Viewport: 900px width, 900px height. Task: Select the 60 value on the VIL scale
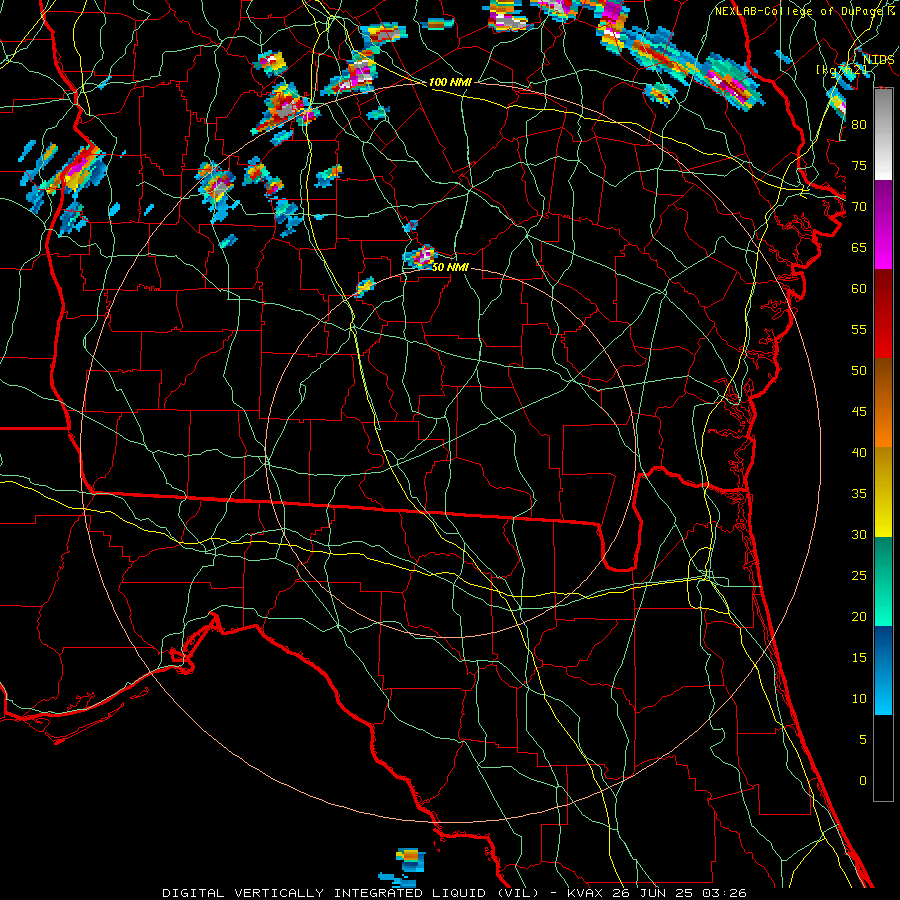[x=859, y=289]
